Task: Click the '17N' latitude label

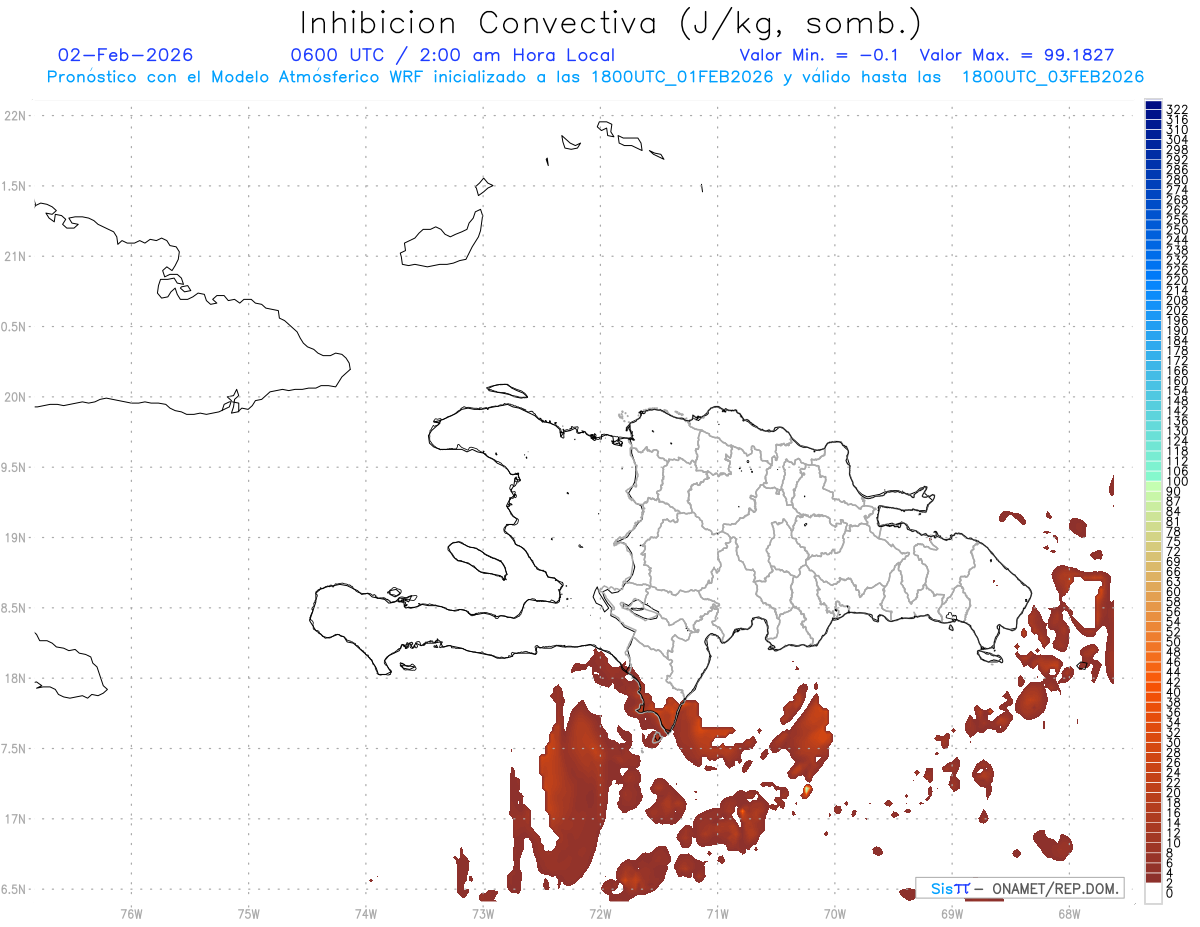Action: (14, 818)
